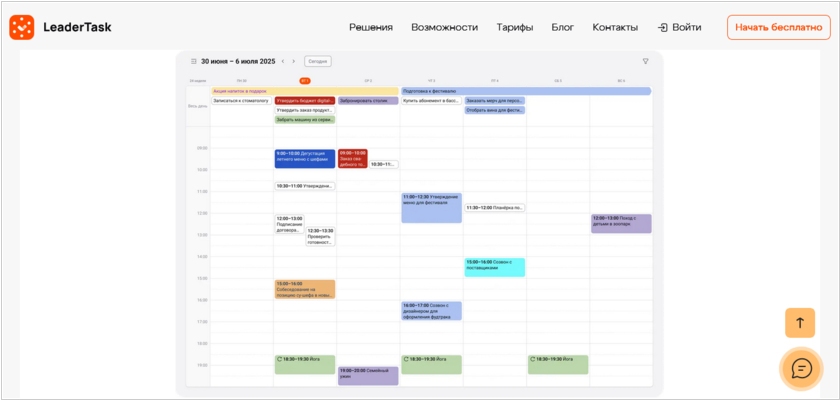Viewport: 840px width, 400px height.
Task: Go to next week arrow
Action: 294,61
